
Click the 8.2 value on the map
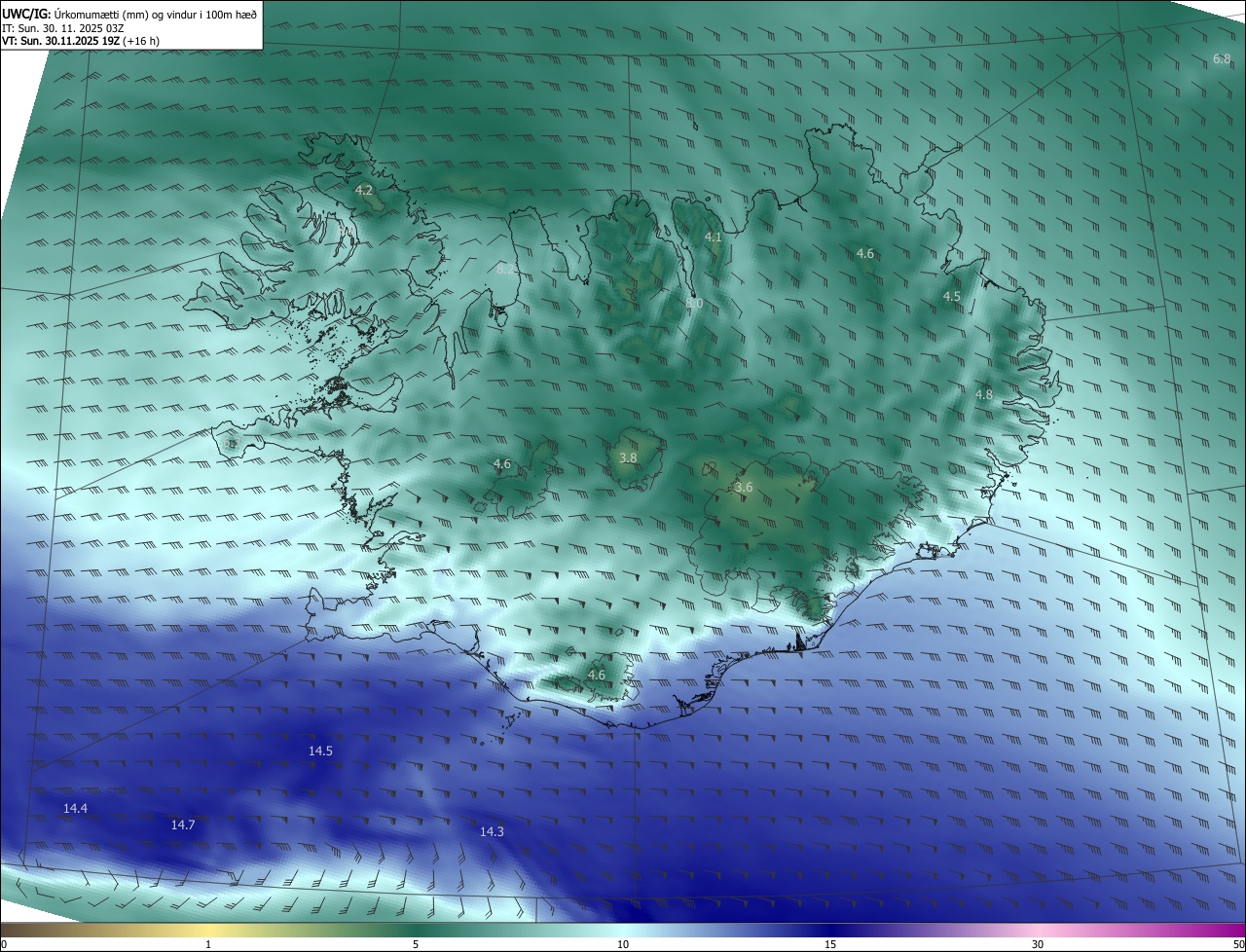tap(507, 269)
